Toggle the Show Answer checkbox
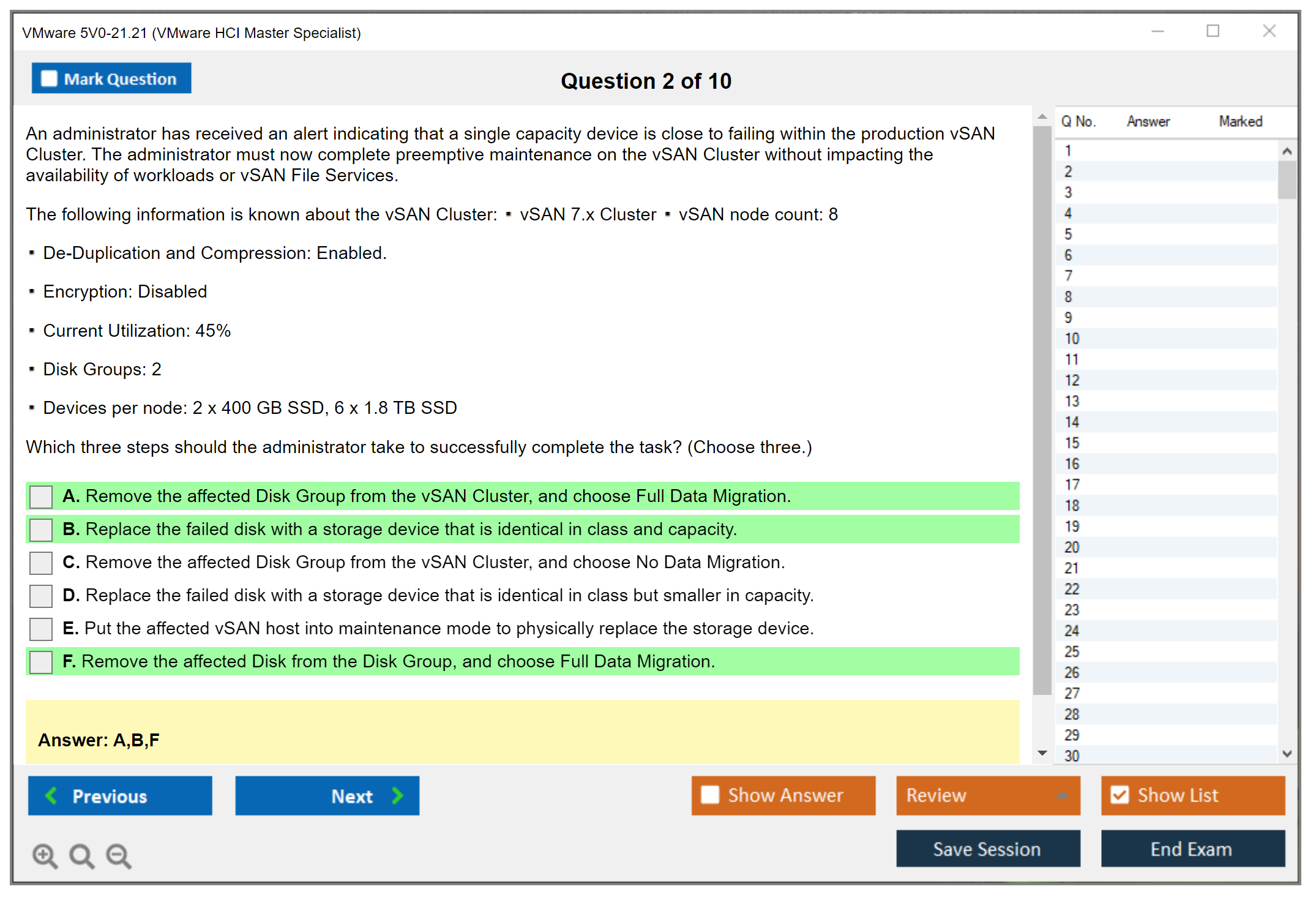This screenshot has height=900, width=1316. pyautogui.click(x=710, y=795)
